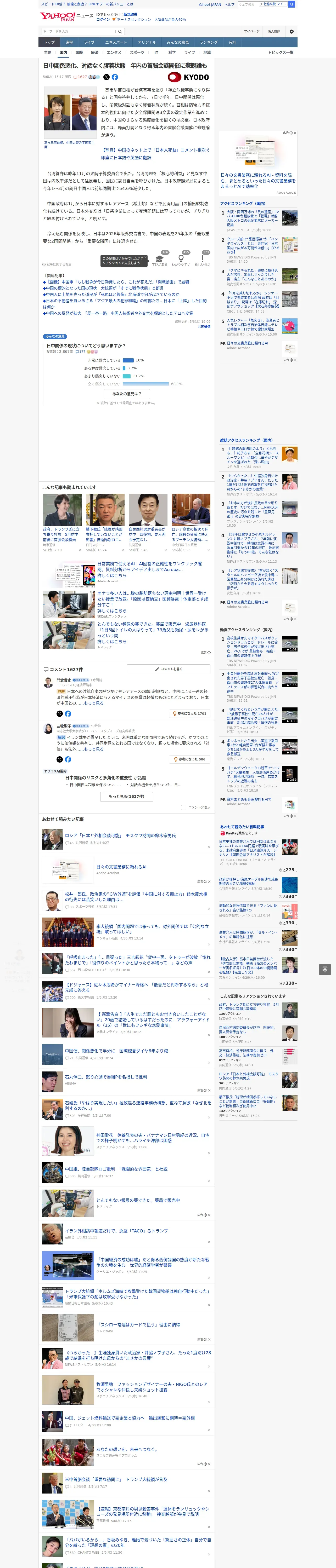This screenshot has height=1568, width=336.
Task: Switch to the エキスパート tab
Action: point(116,43)
